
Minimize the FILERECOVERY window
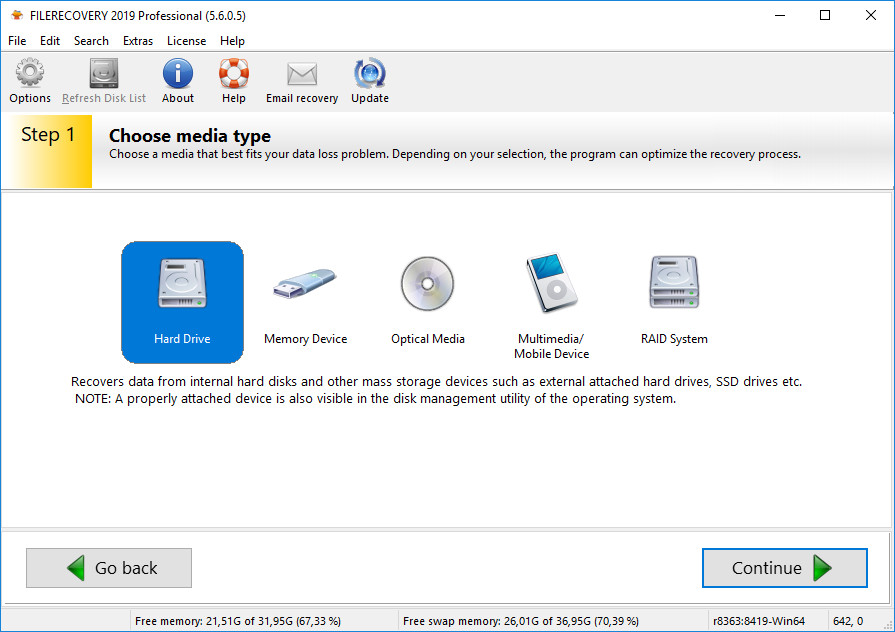pos(780,15)
